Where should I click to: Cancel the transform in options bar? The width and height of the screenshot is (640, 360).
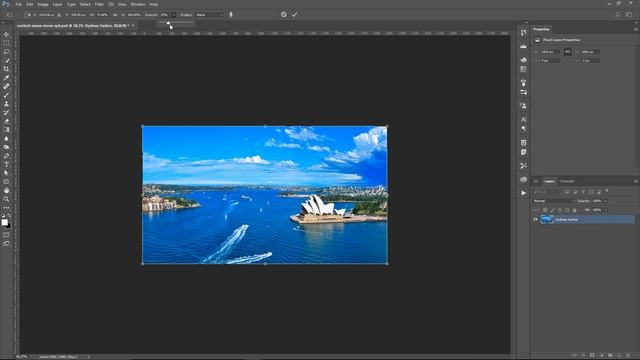click(x=284, y=14)
